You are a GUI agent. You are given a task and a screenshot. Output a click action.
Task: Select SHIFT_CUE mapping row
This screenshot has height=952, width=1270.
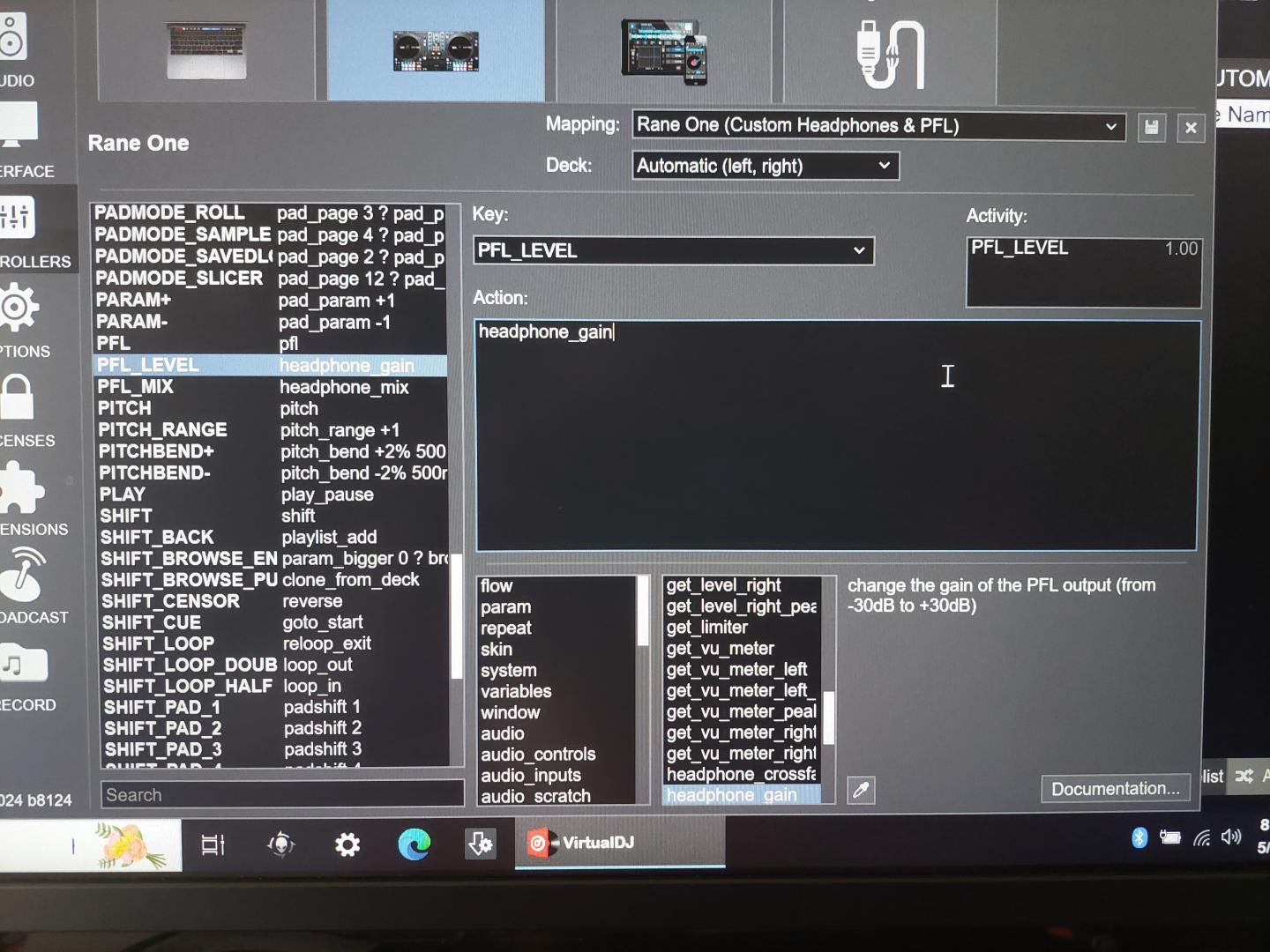[x=274, y=622]
